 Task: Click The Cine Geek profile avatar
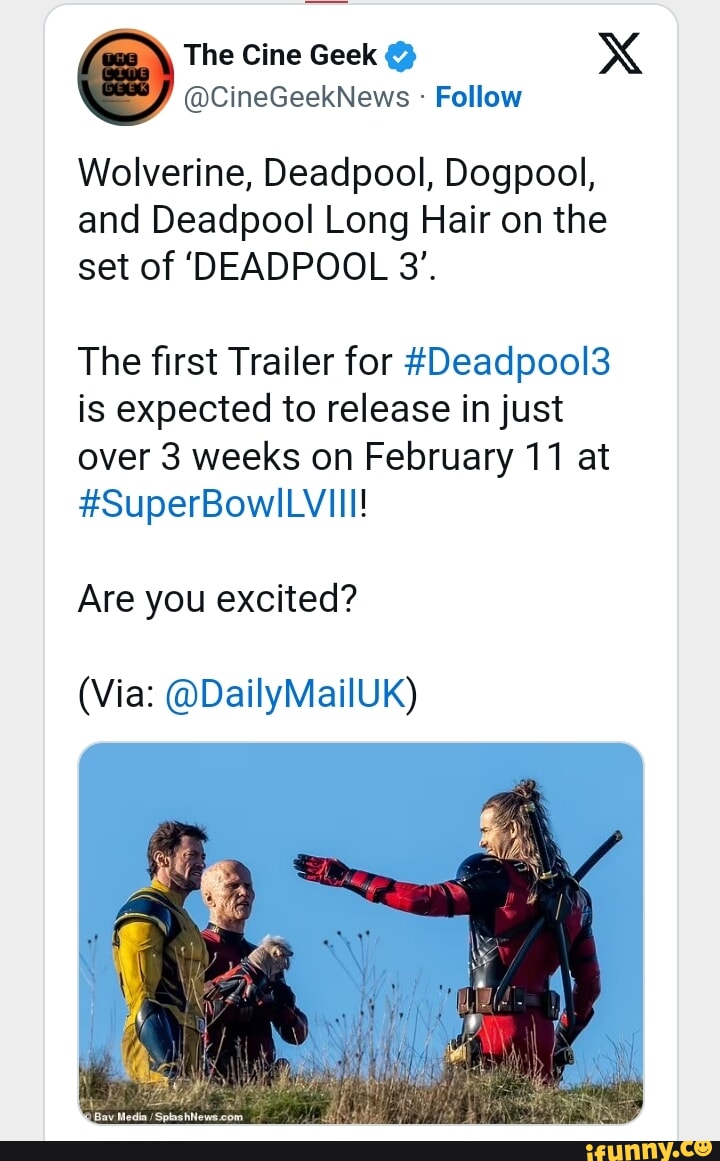pyautogui.click(x=125, y=76)
